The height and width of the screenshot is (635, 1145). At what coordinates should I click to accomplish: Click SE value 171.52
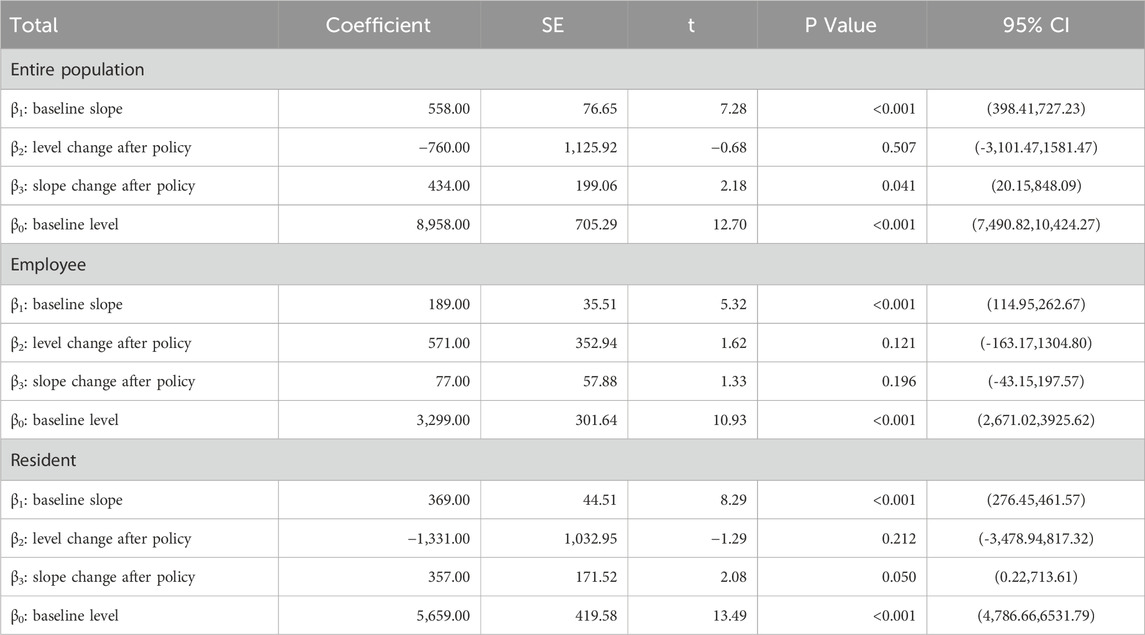tap(596, 577)
